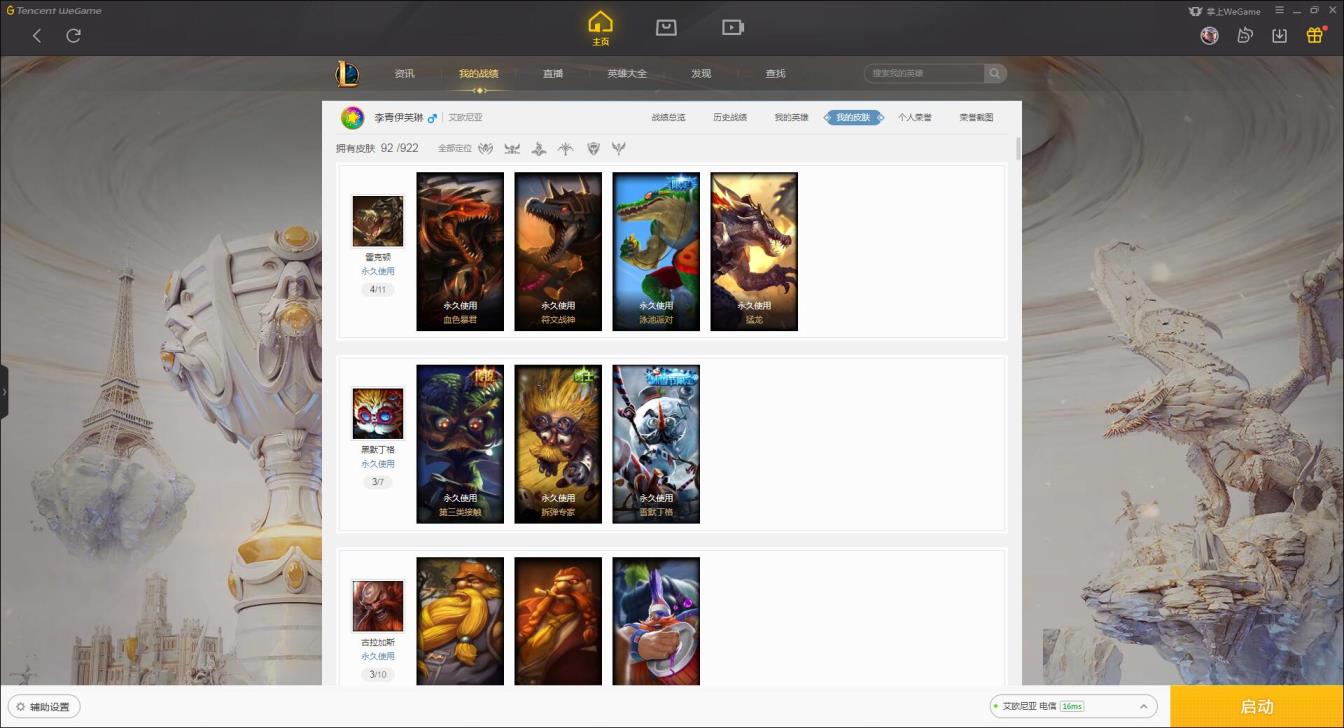Click the 16ms ping indicator
Image resolution: width=1344 pixels, height=728 pixels.
(1072, 707)
